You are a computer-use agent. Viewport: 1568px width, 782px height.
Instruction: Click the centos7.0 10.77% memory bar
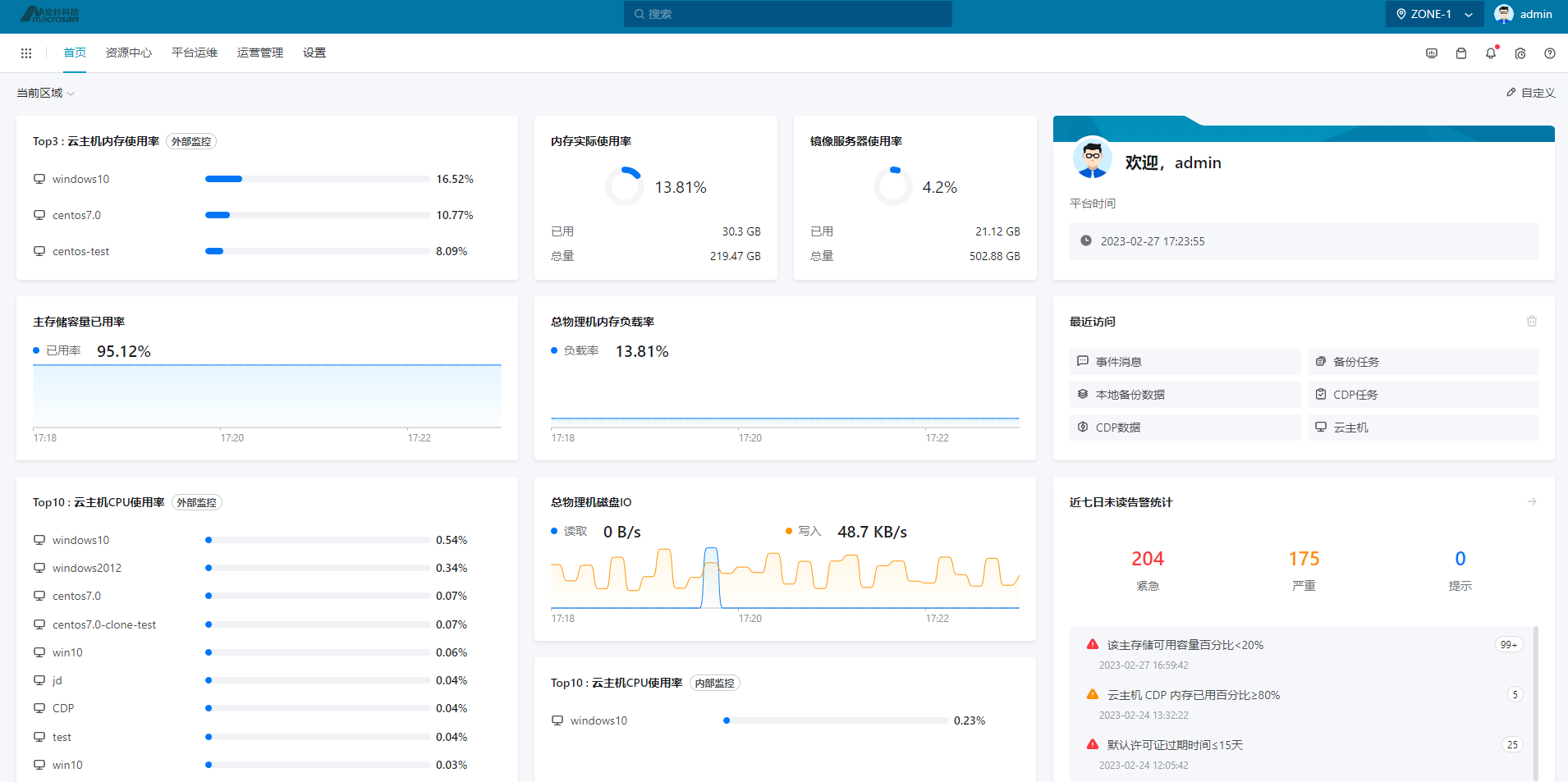click(318, 215)
